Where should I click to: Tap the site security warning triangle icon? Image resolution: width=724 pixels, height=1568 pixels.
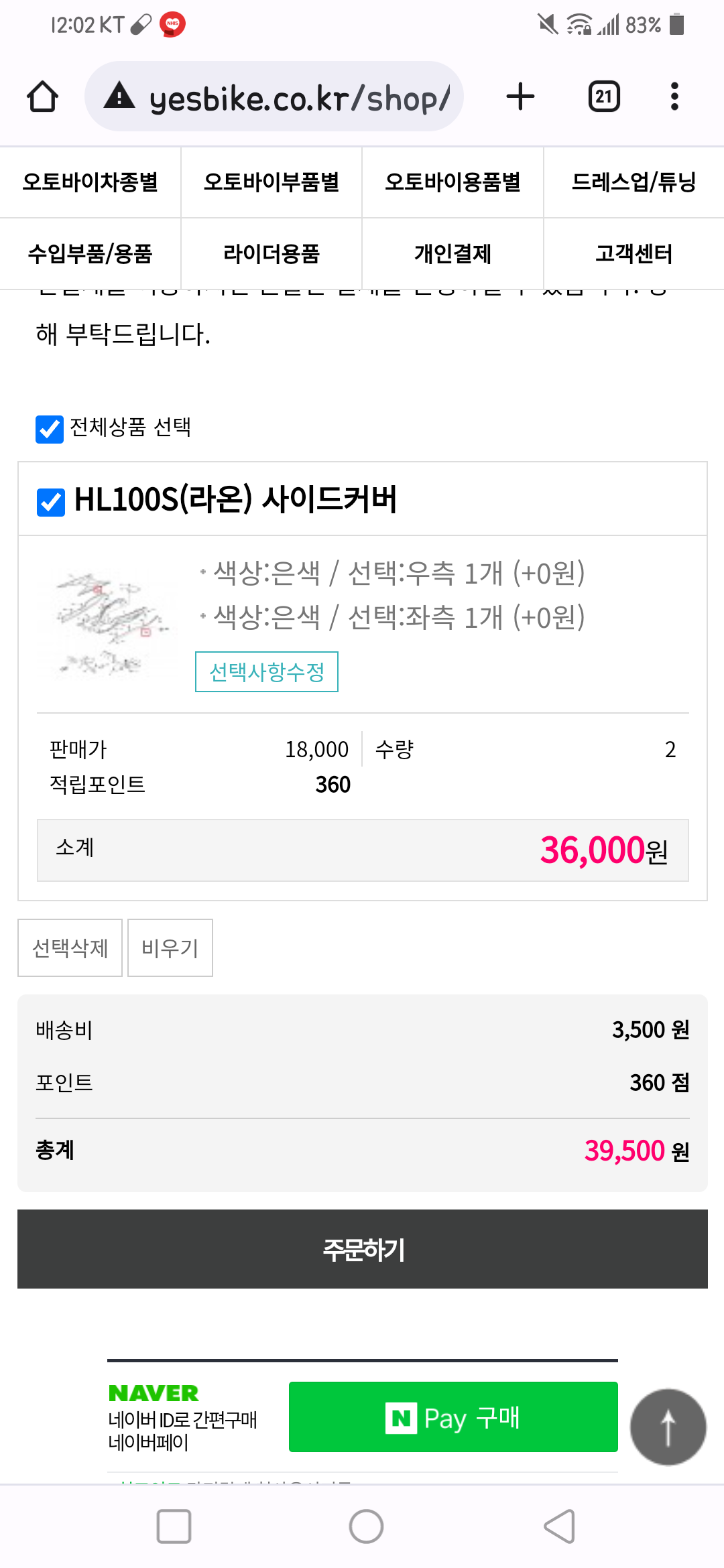(119, 96)
